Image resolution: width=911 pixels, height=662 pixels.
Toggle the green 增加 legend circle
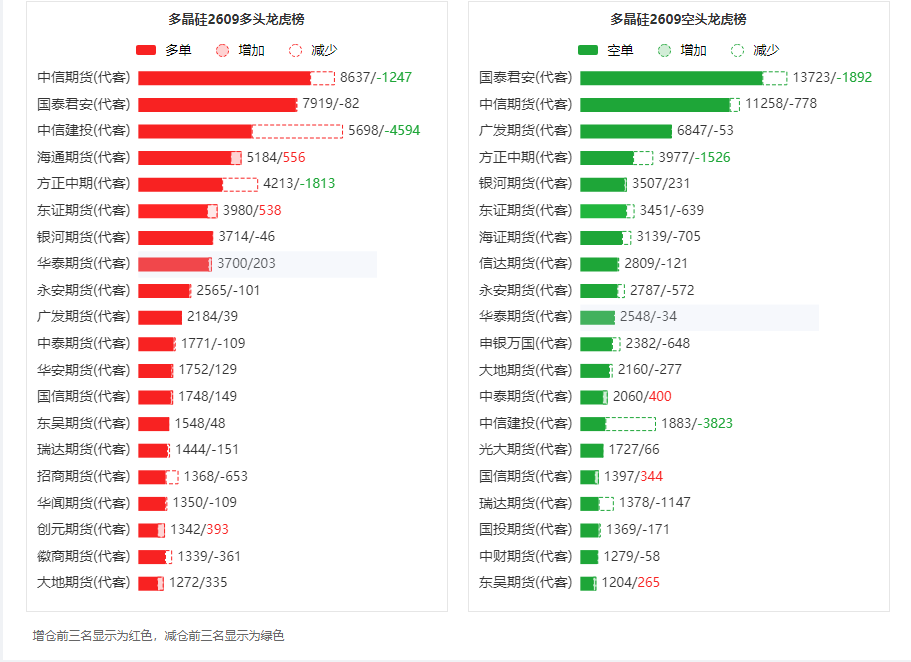[682, 51]
